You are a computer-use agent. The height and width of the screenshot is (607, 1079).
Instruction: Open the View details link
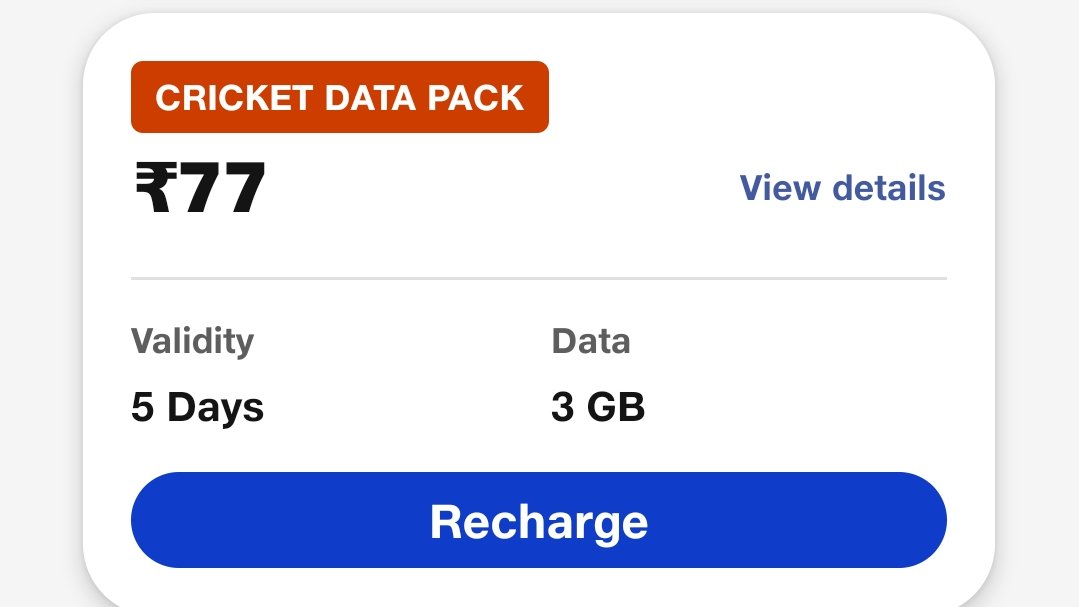[x=842, y=188]
